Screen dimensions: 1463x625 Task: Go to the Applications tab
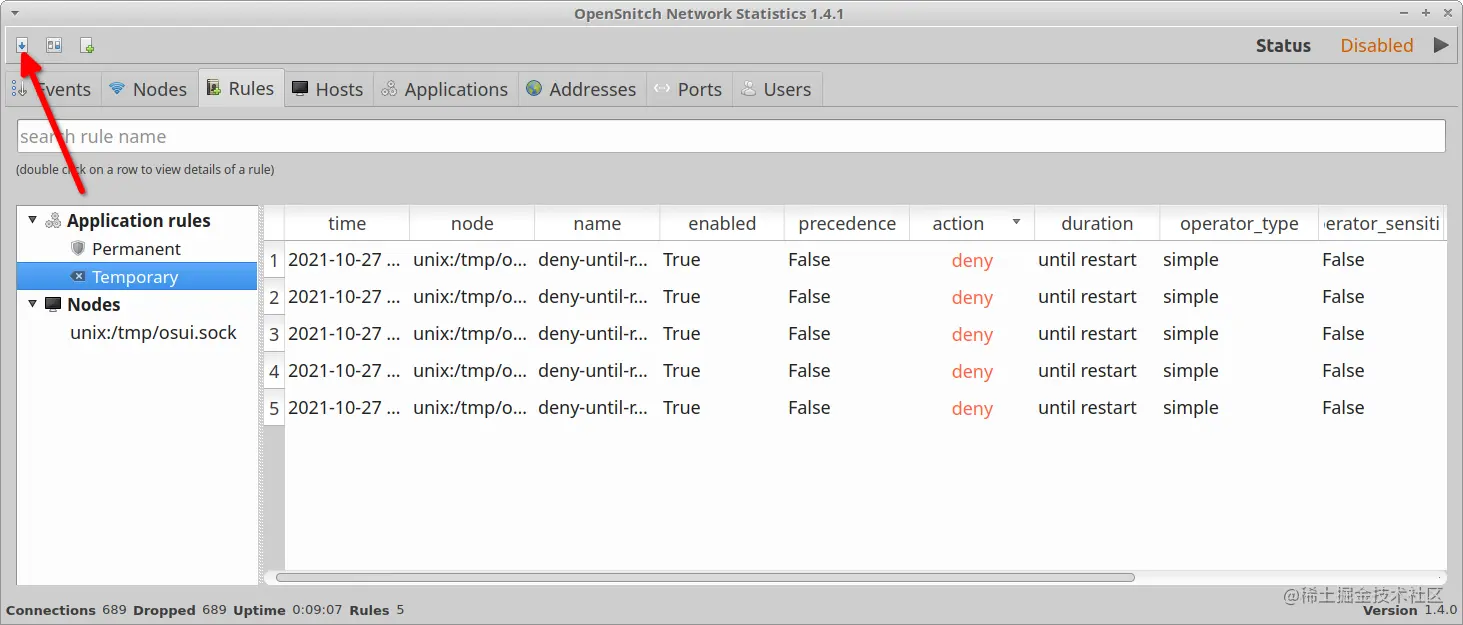(445, 89)
